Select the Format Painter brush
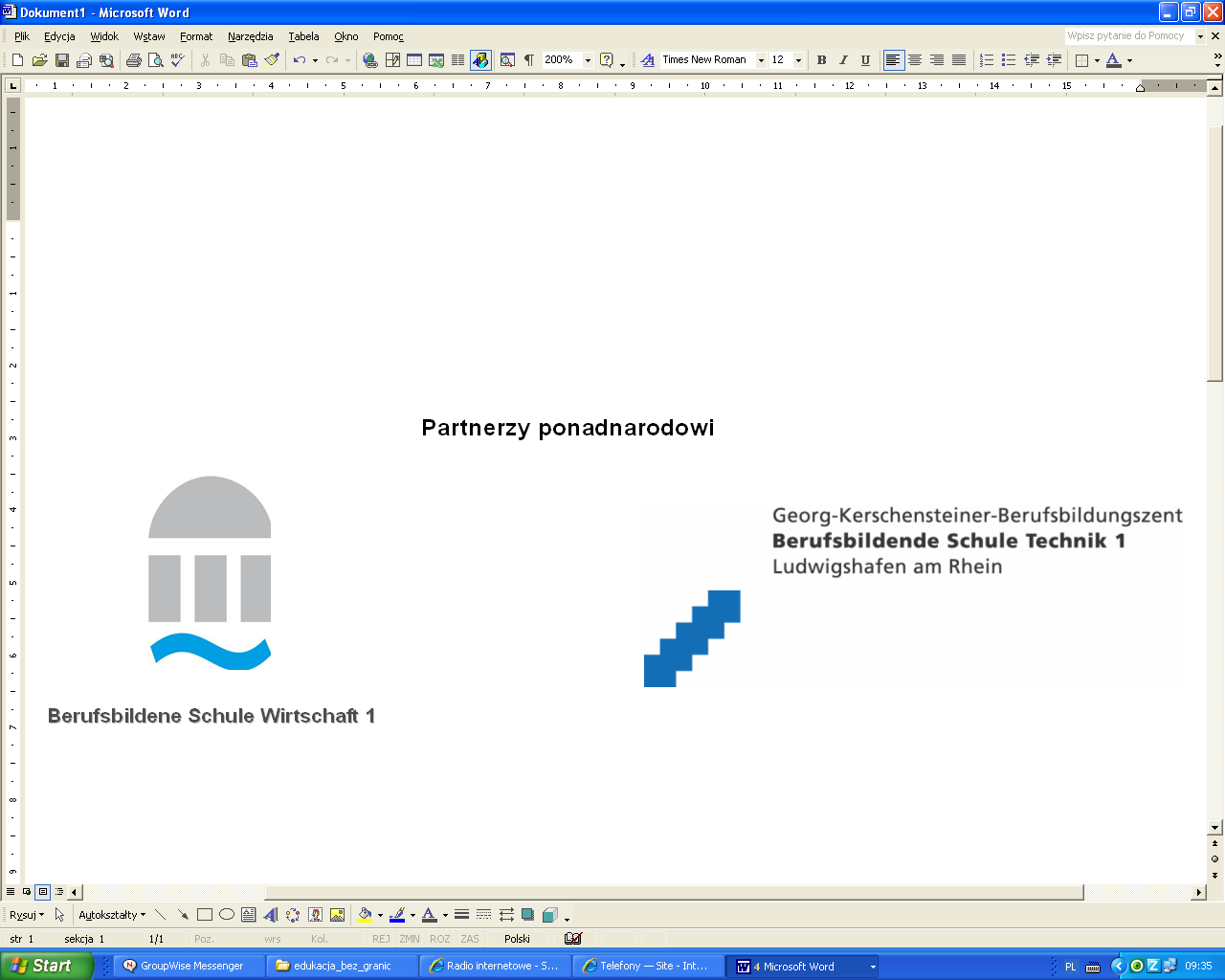Screen dimensions: 1225x980 [x=272, y=60]
